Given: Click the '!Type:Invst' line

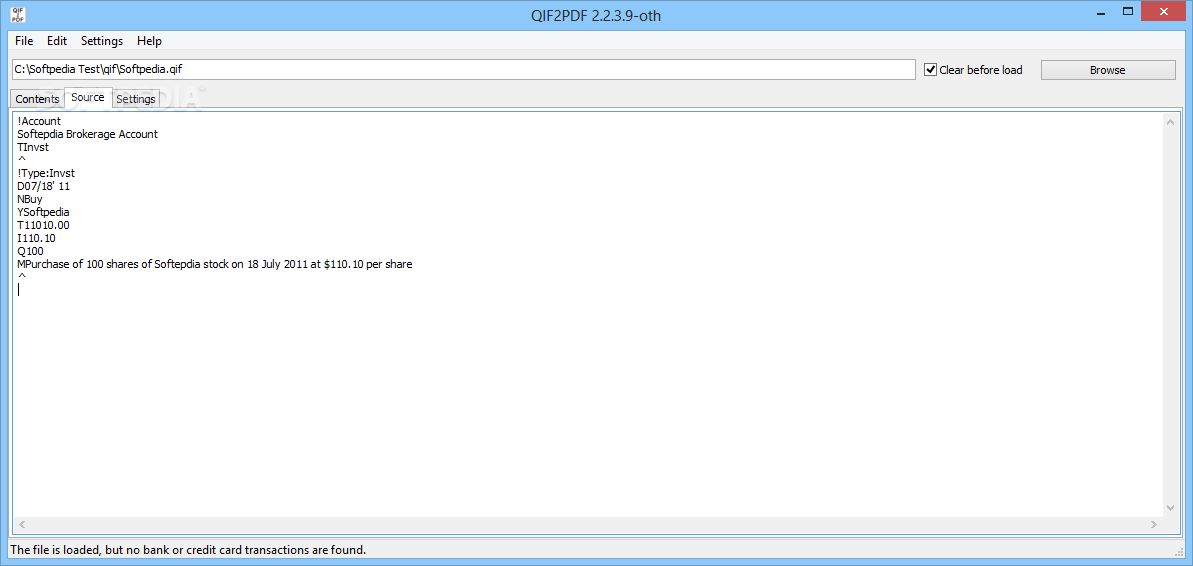Looking at the screenshot, I should [x=46, y=173].
